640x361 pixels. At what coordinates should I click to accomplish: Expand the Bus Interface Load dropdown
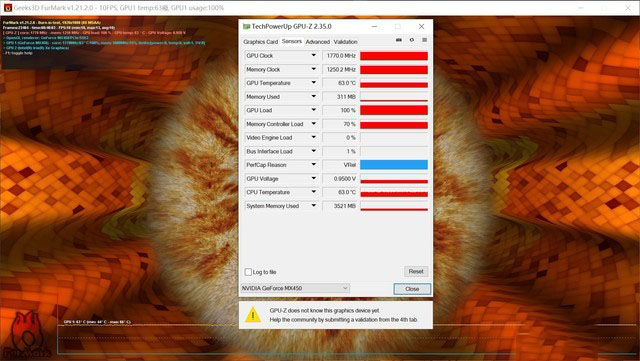click(x=313, y=151)
